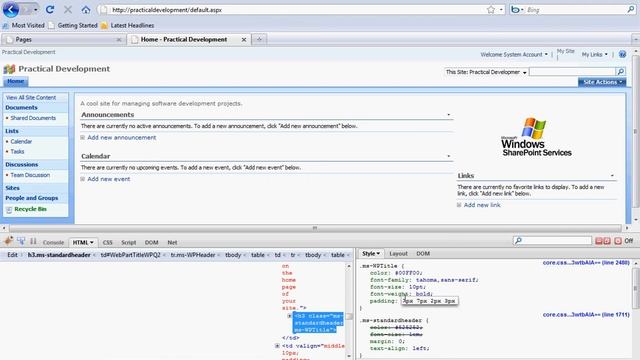Open the Tasks list link

(x=17, y=151)
